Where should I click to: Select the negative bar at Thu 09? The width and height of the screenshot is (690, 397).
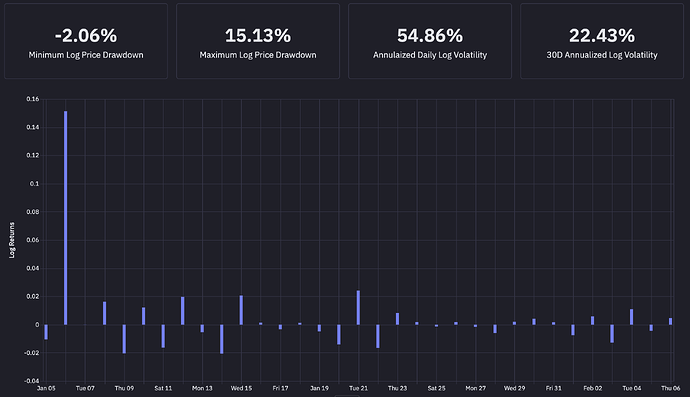124,339
